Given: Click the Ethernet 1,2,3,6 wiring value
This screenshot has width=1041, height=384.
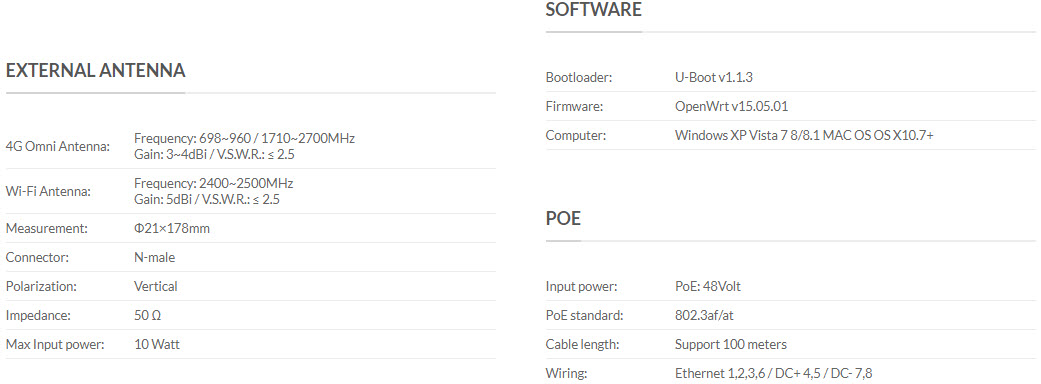Looking at the screenshot, I should coord(773,373).
